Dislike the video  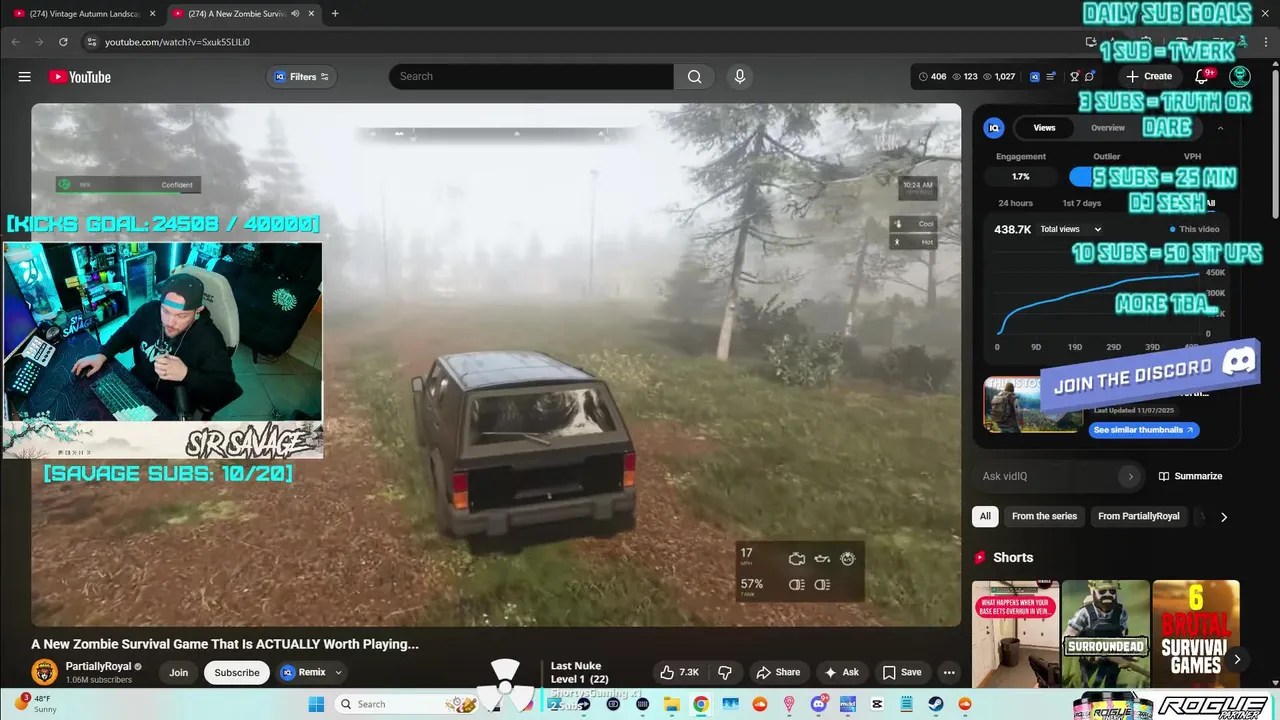click(726, 672)
